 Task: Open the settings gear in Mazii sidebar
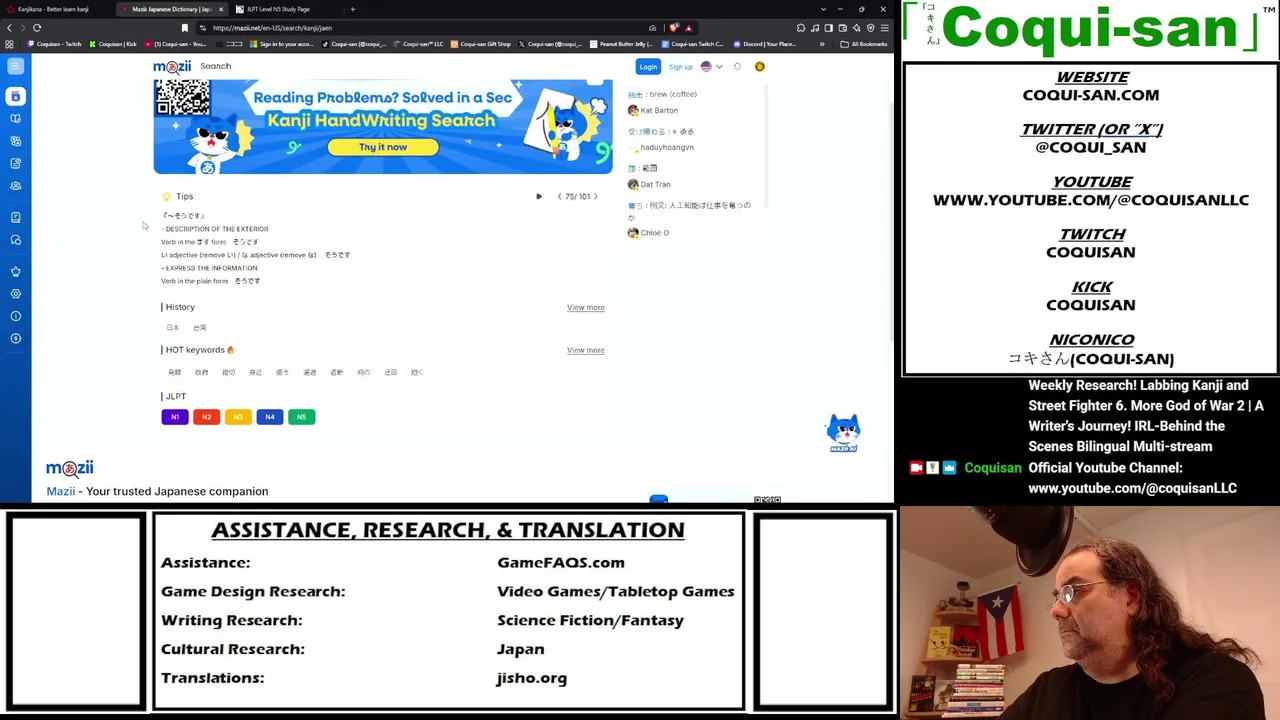pos(15,294)
